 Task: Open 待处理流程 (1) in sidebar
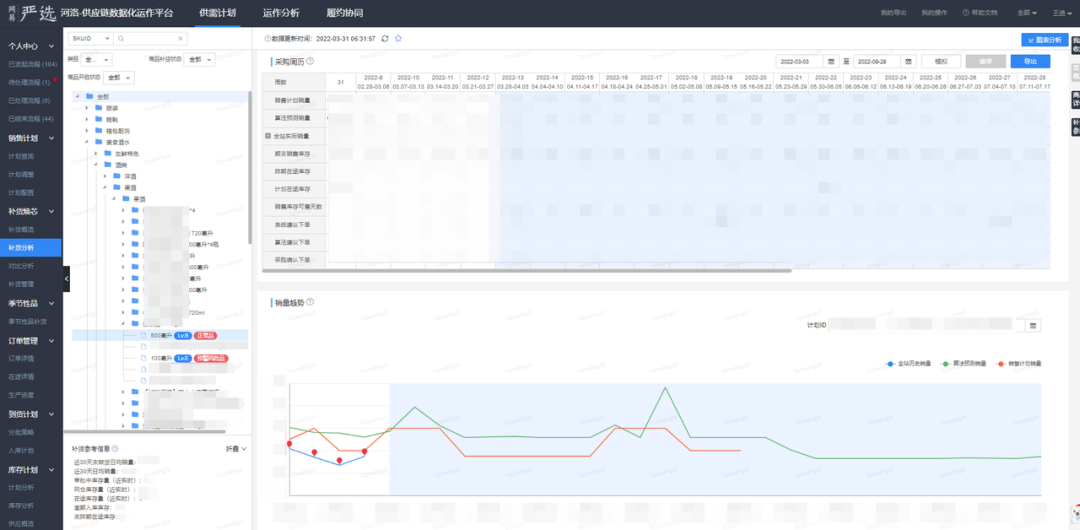[29, 82]
